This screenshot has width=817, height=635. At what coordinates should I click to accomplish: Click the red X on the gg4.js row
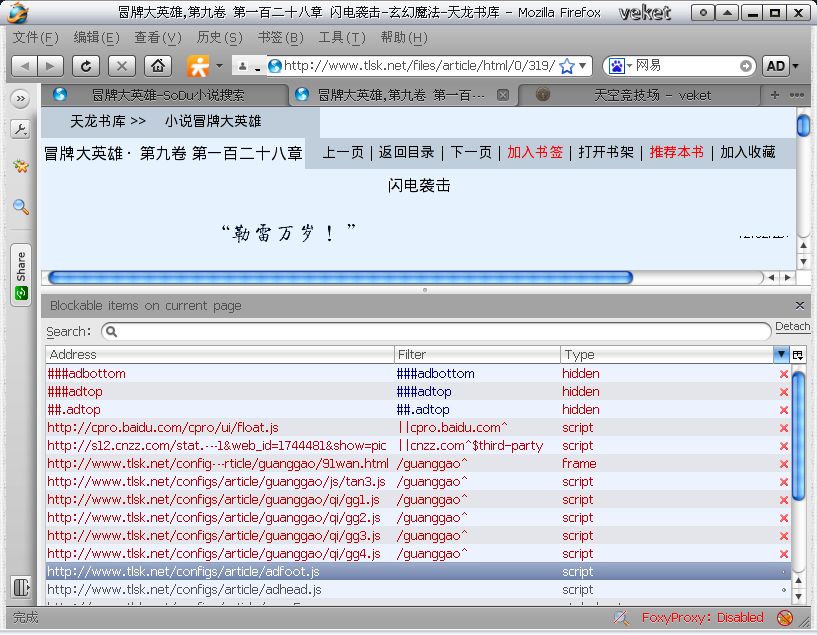click(x=784, y=554)
